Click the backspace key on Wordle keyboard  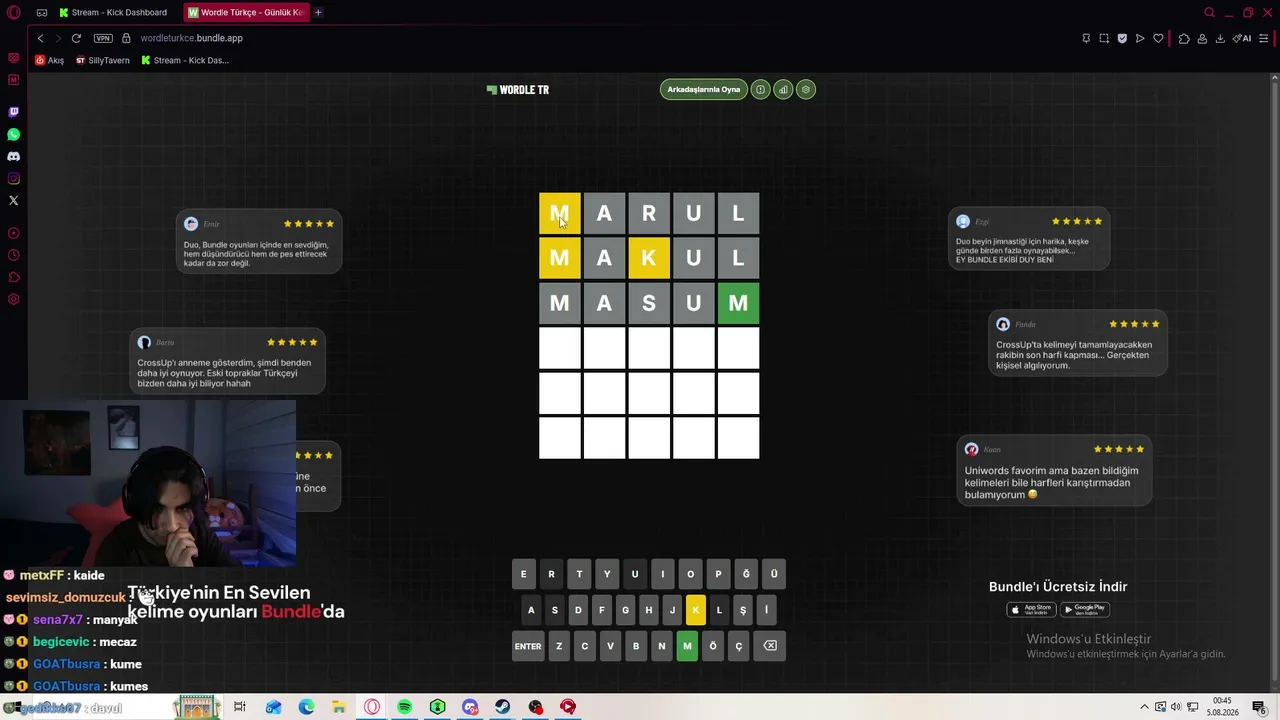(770, 646)
